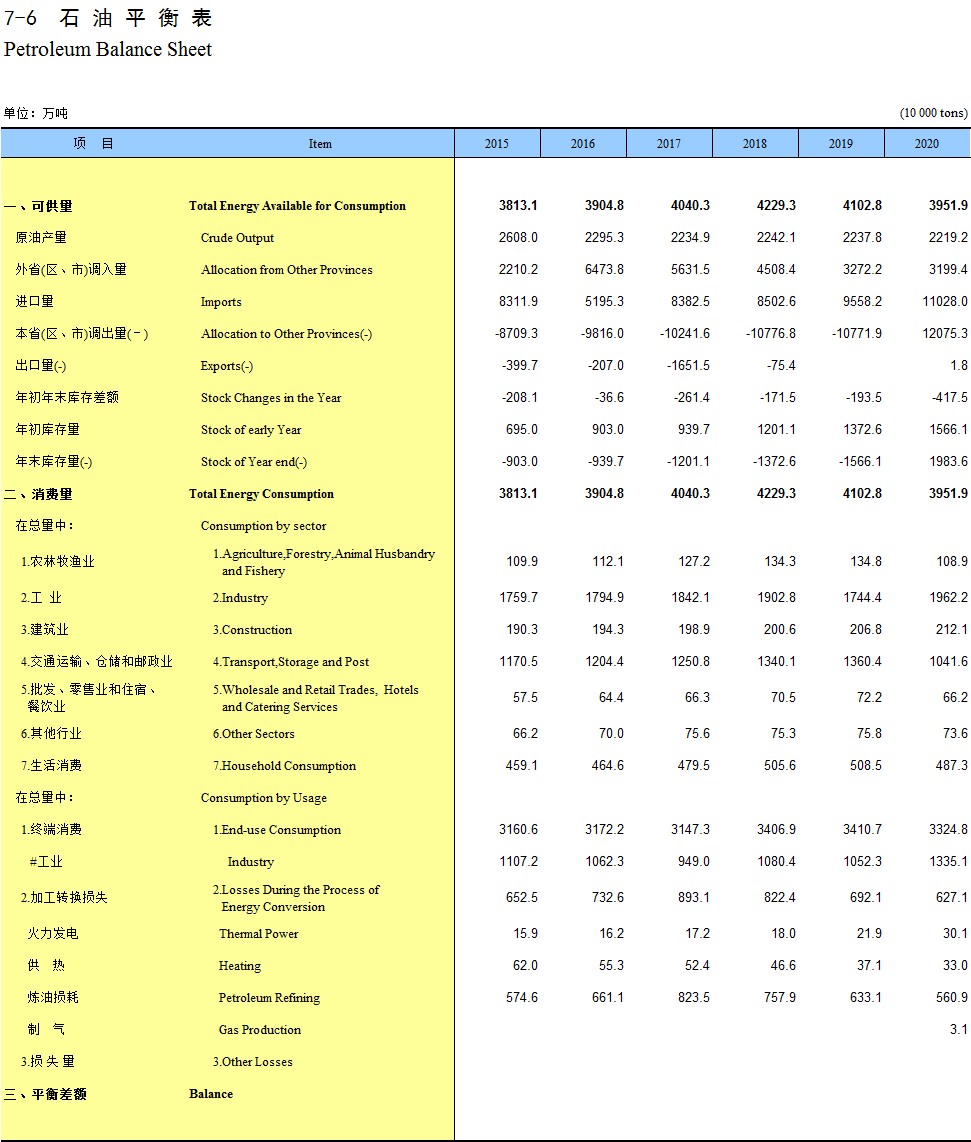Click 2018 Thermal Power value 18.0

point(783,934)
